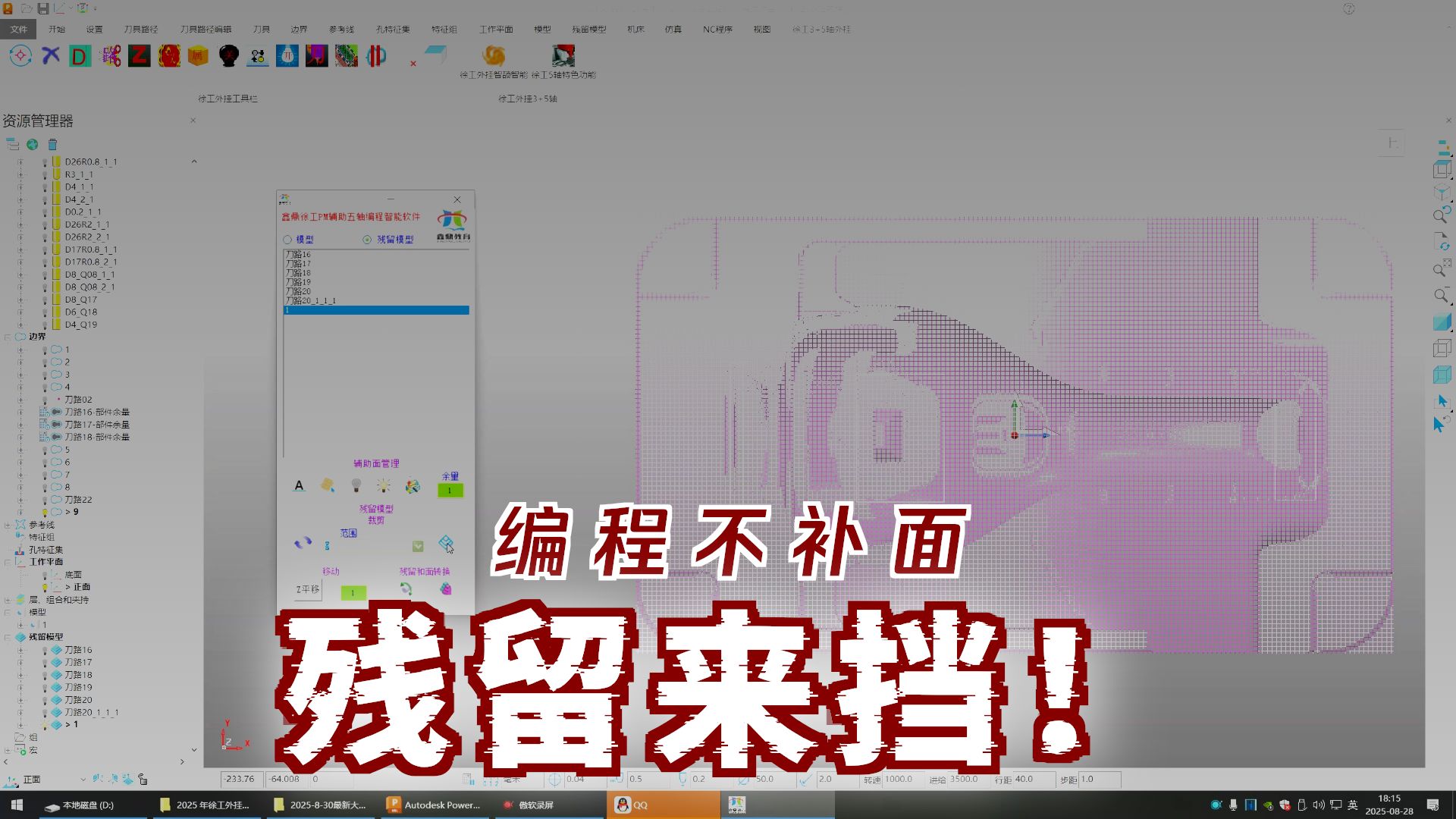The width and height of the screenshot is (1456, 819).
Task: Click the green 移动 value field
Action: click(353, 592)
